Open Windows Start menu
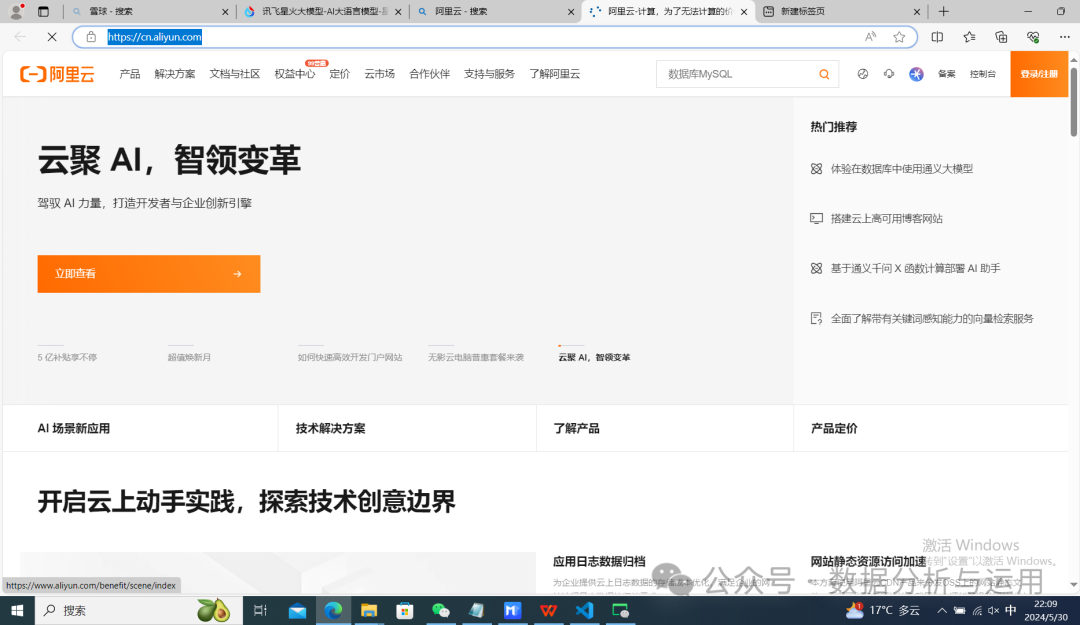1080x625 pixels. [x=17, y=611]
